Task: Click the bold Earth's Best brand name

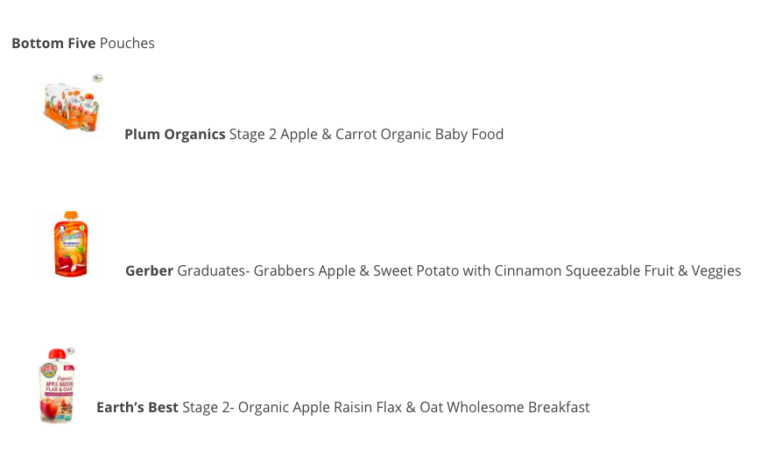Action: pyautogui.click(x=137, y=407)
